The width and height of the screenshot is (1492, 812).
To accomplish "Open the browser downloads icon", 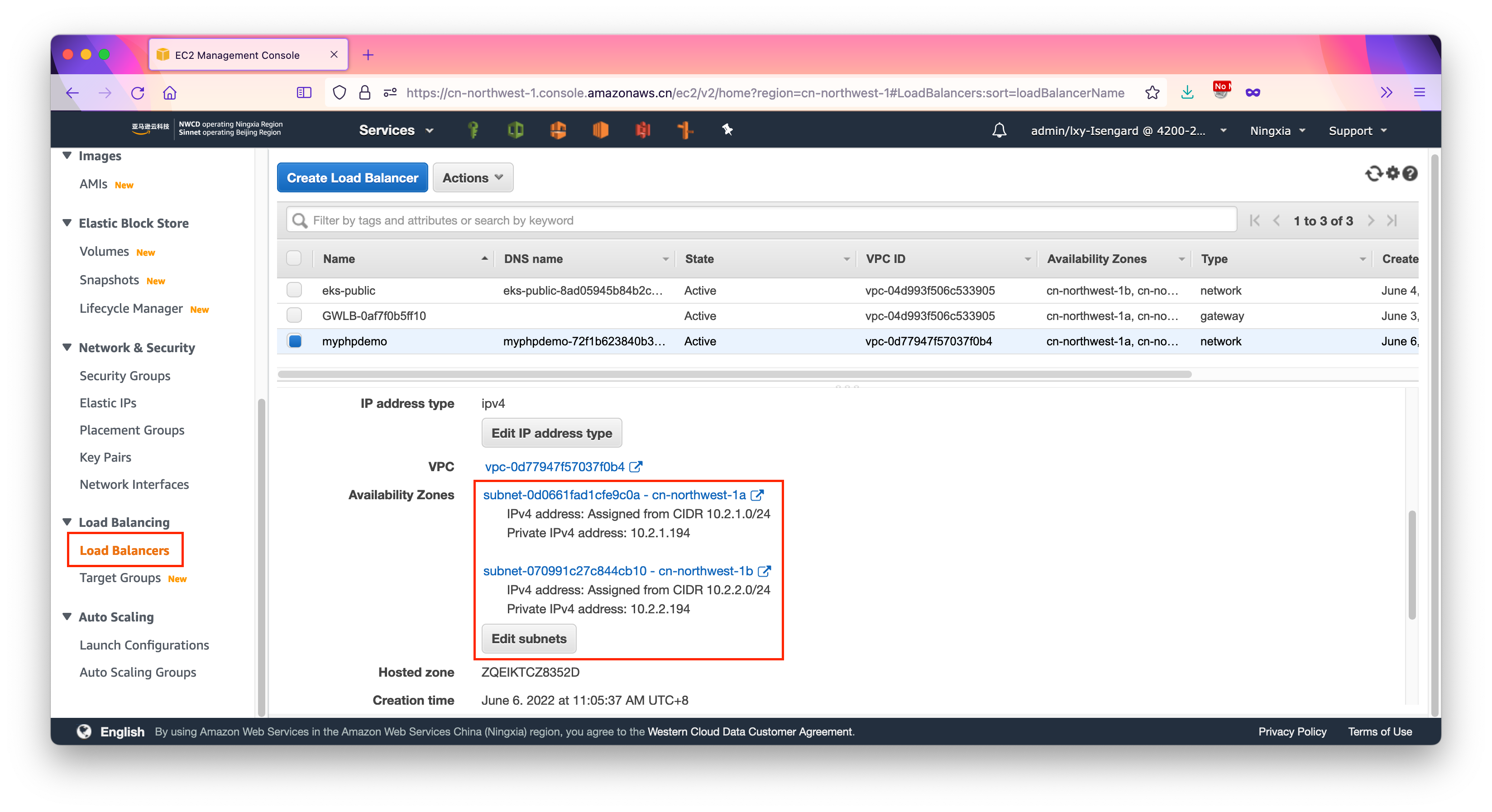I will [x=1187, y=93].
